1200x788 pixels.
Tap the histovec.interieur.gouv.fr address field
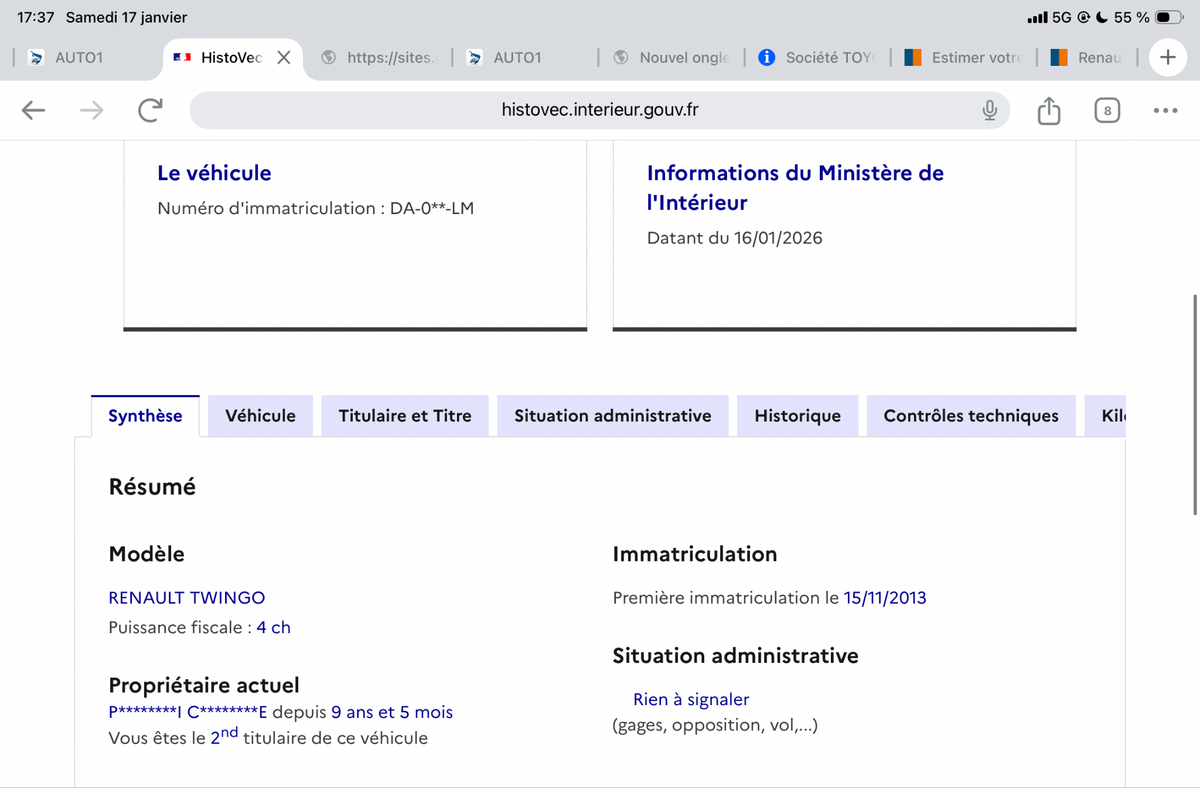(x=598, y=110)
